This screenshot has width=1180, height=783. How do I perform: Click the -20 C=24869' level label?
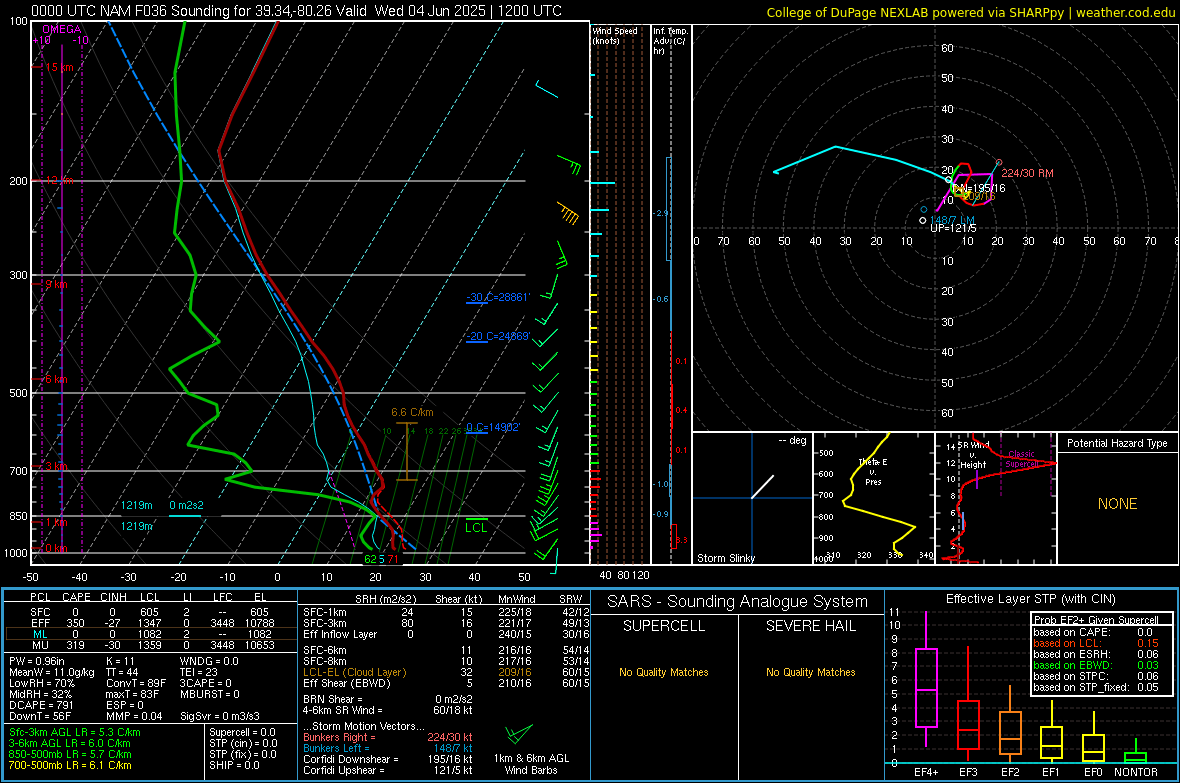pyautogui.click(x=497, y=337)
